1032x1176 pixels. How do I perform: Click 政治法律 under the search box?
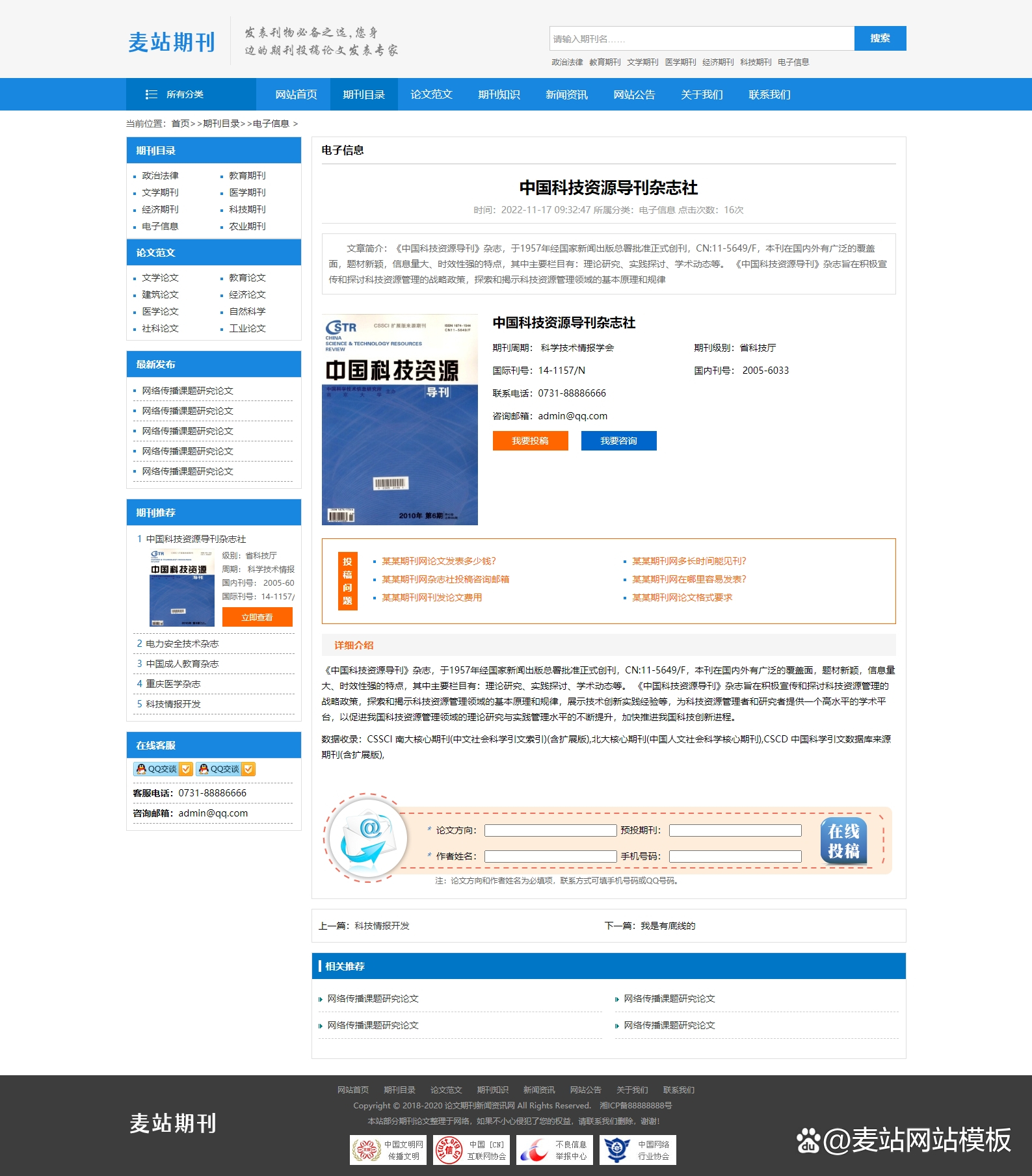pos(568,62)
